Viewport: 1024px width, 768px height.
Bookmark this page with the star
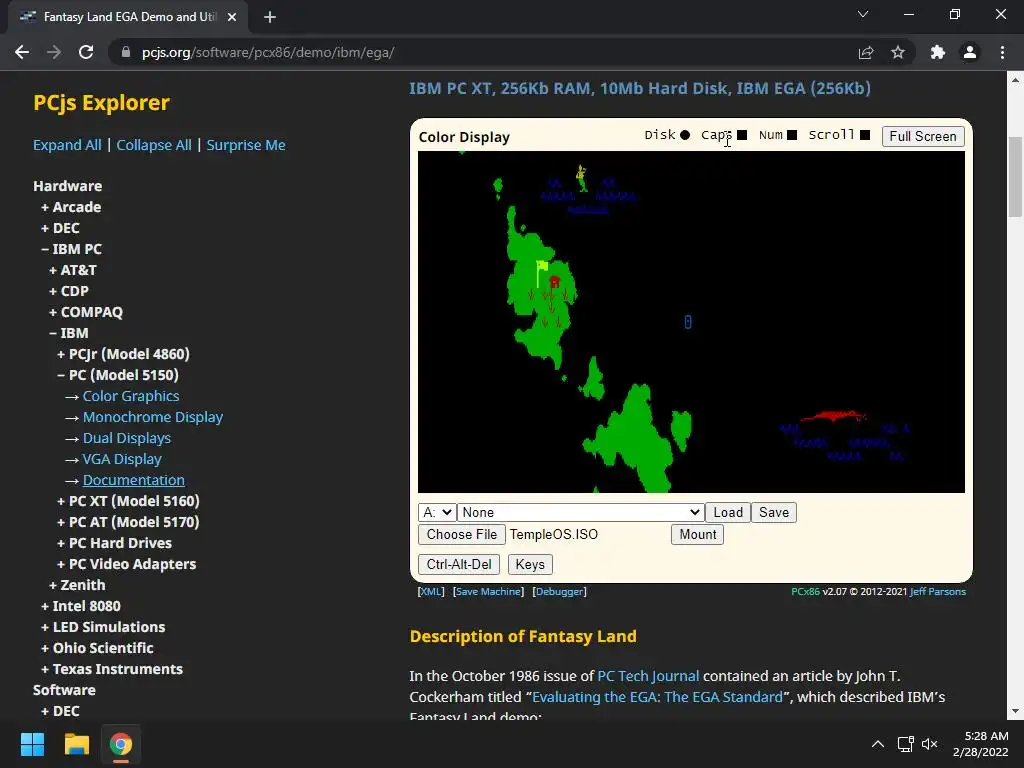point(898,52)
